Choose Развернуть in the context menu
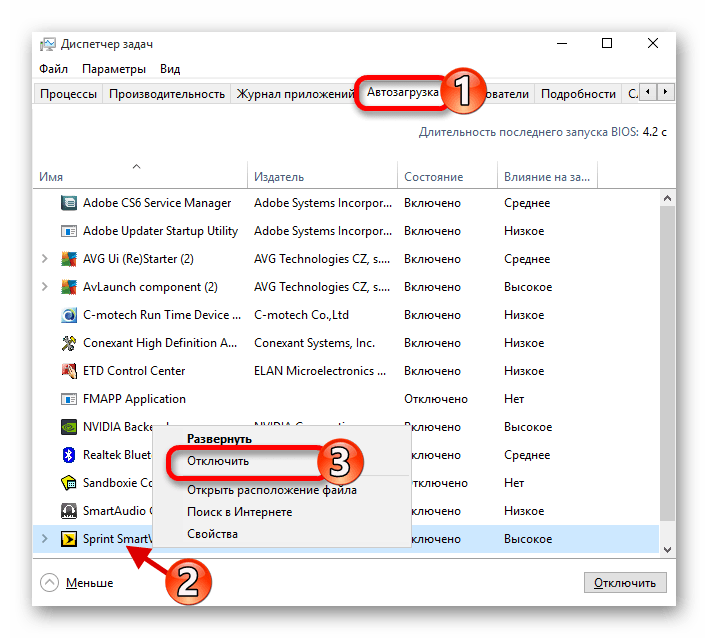Viewport: 708px width, 638px height. 219,439
